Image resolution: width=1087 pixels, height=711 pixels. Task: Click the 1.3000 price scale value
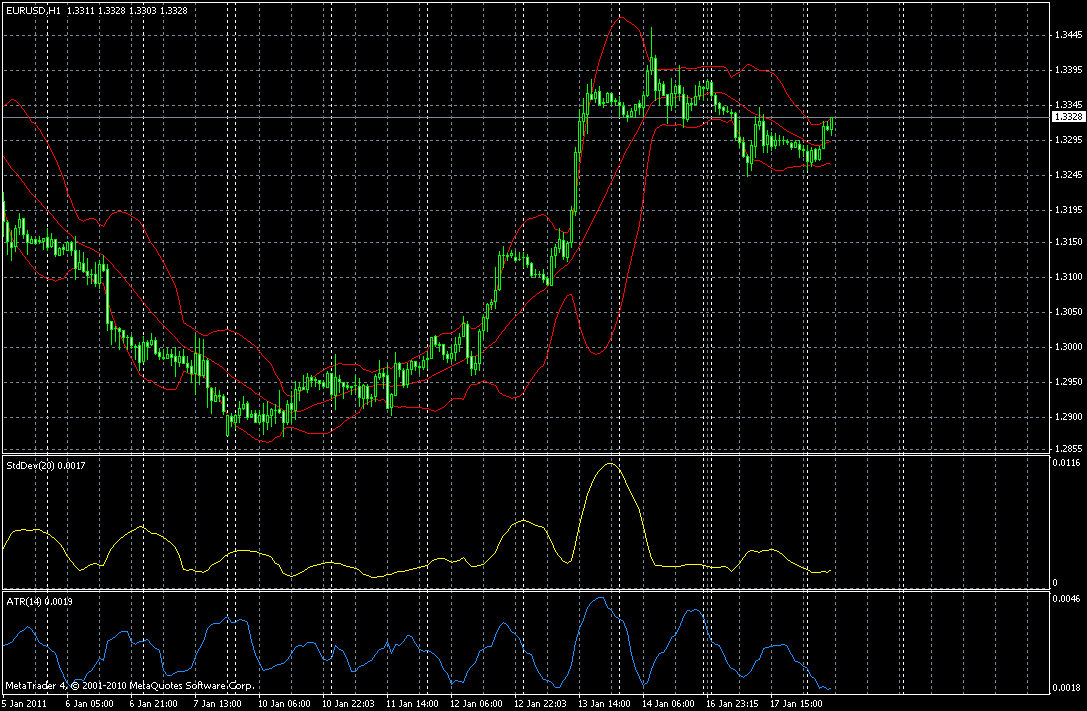pyautogui.click(x=1068, y=347)
